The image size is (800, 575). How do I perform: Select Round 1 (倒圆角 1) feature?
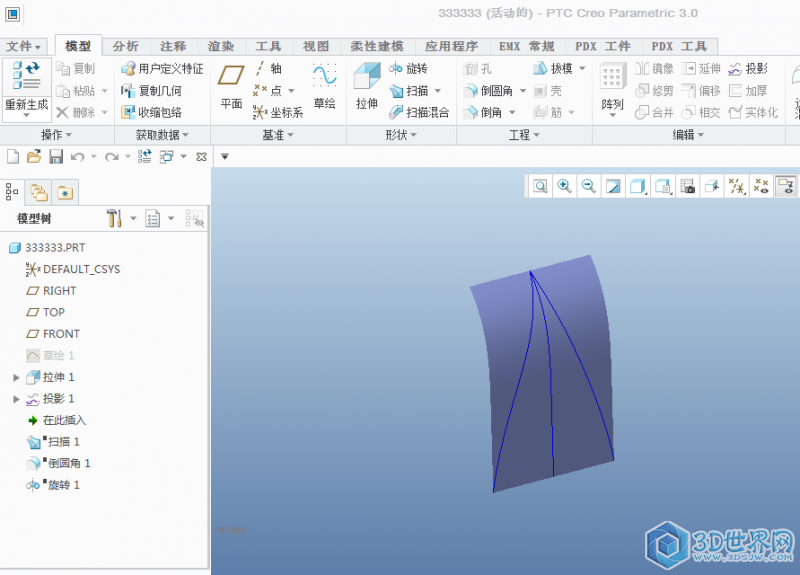coord(59,463)
